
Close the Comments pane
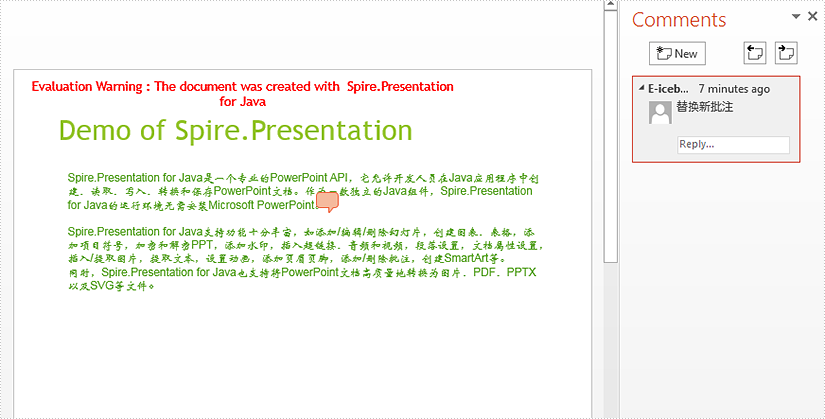pos(812,17)
